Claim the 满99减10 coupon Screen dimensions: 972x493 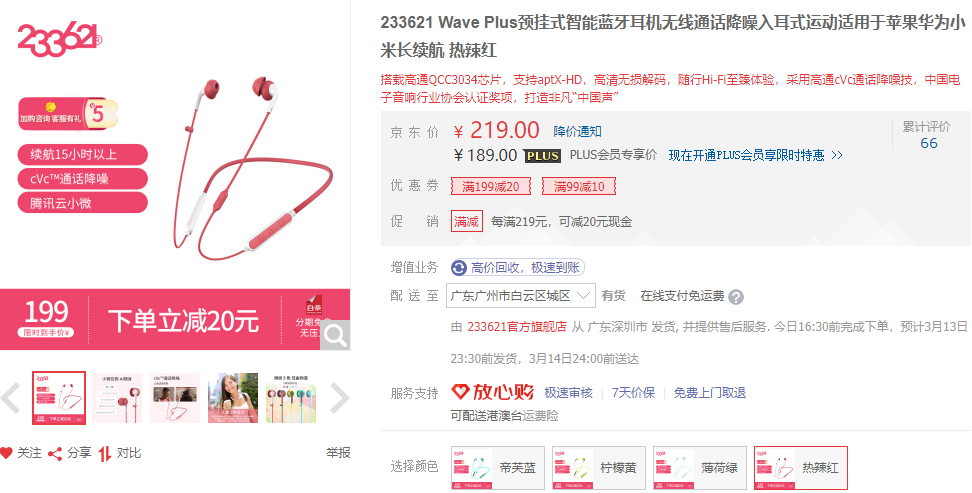(x=579, y=187)
